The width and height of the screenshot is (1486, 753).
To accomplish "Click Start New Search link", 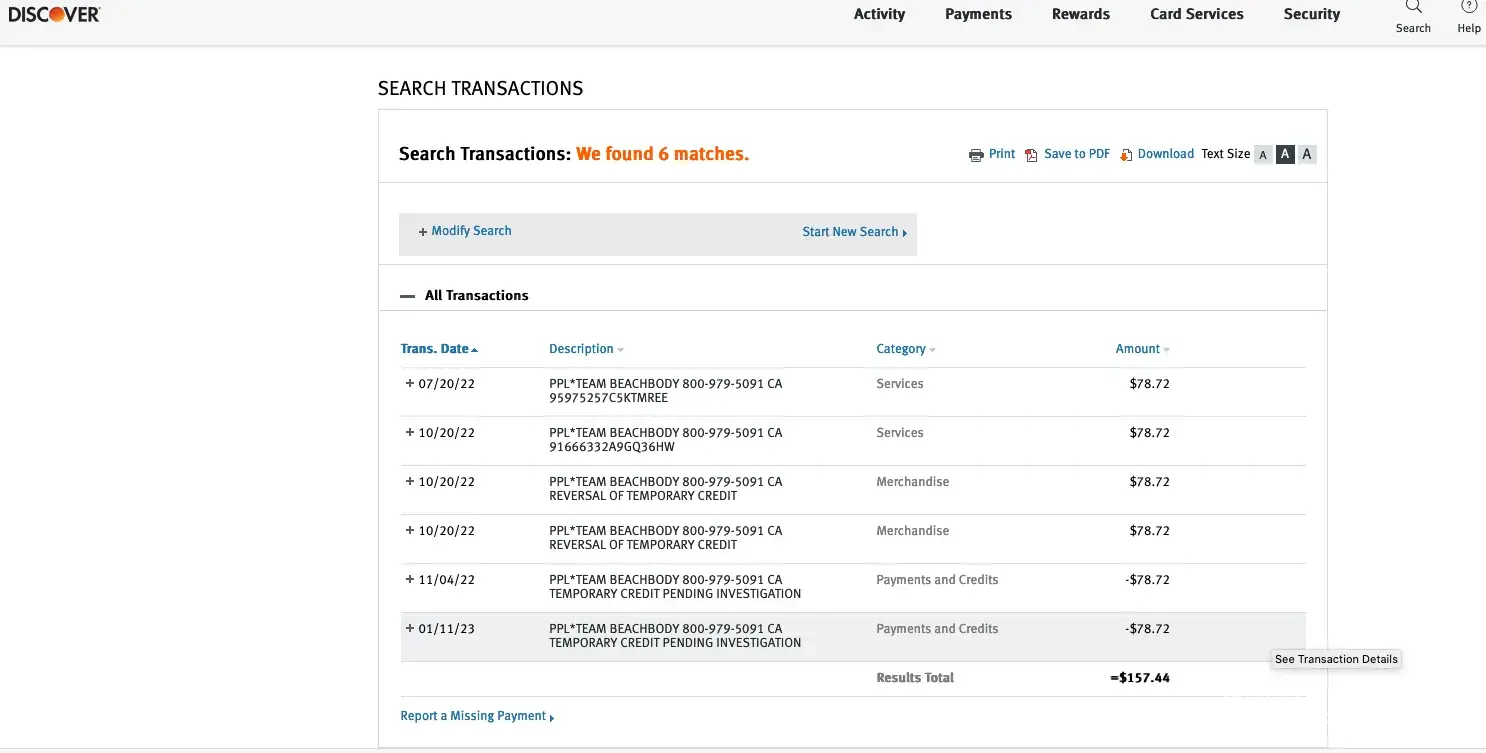I will pyautogui.click(x=853, y=232).
